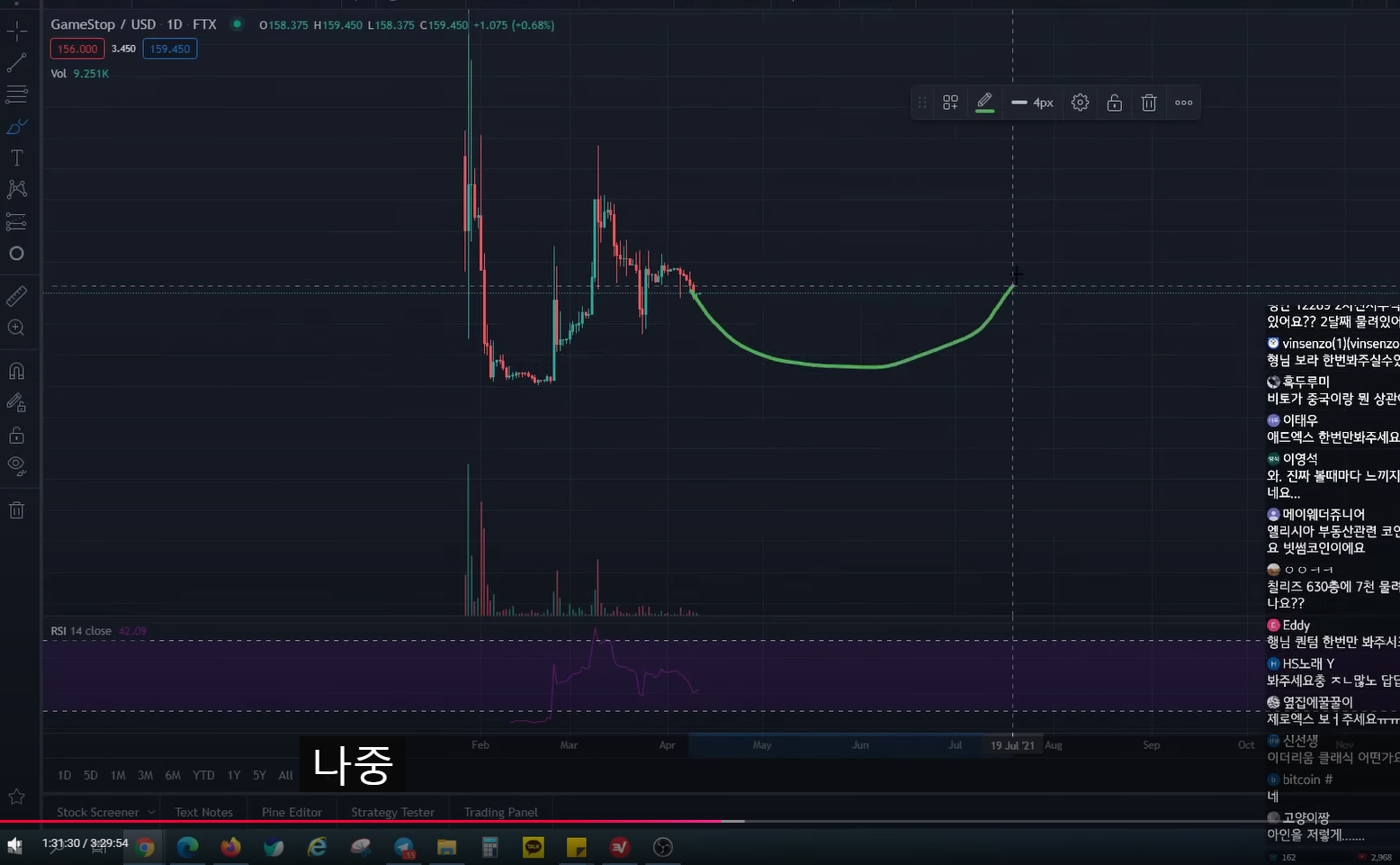Open drawing templates in floating toolbar
Screen dimensions: 1400x865
950,103
